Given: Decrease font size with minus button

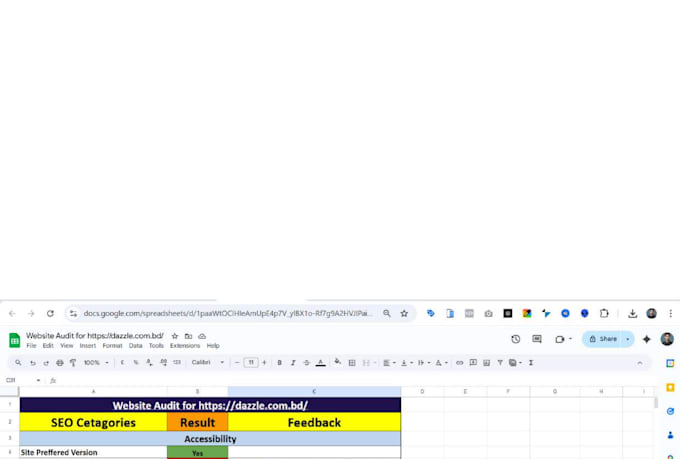Looking at the screenshot, I should pos(237,363).
